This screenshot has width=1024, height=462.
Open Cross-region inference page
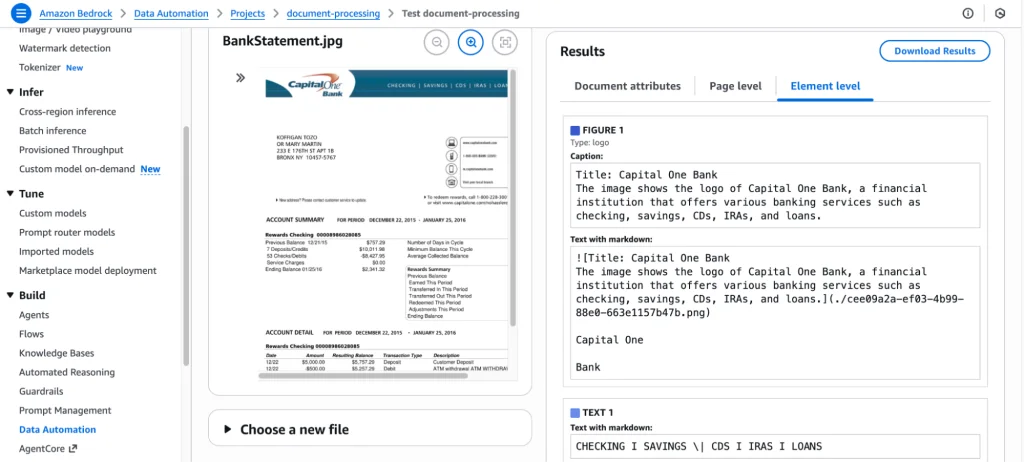(x=67, y=112)
